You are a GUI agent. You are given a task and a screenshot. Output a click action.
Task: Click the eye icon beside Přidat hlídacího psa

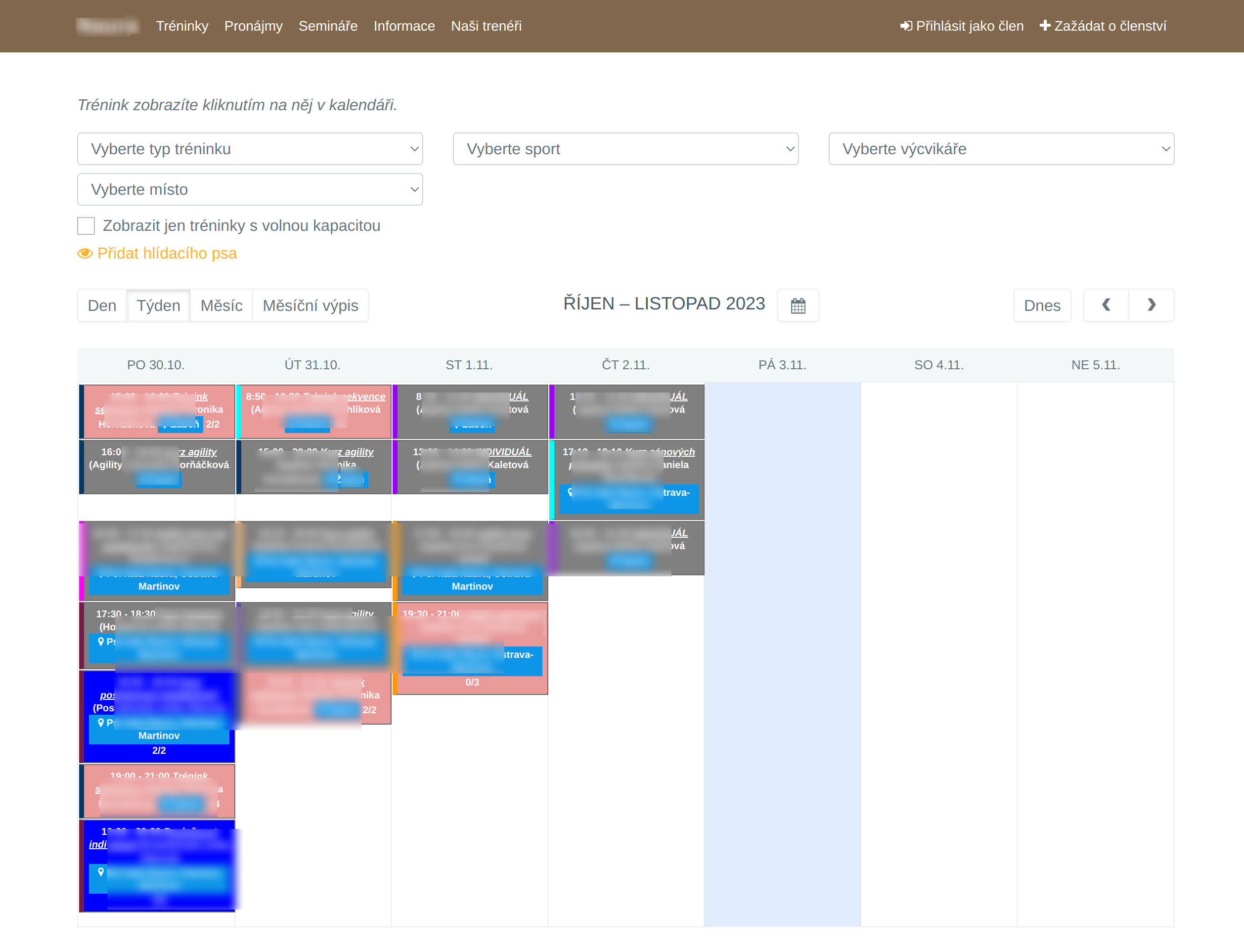point(85,253)
